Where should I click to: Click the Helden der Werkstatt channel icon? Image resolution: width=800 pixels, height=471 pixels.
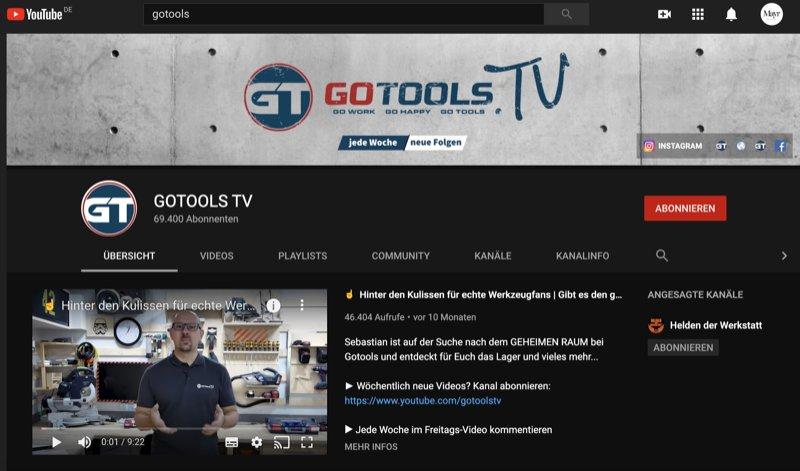point(656,325)
